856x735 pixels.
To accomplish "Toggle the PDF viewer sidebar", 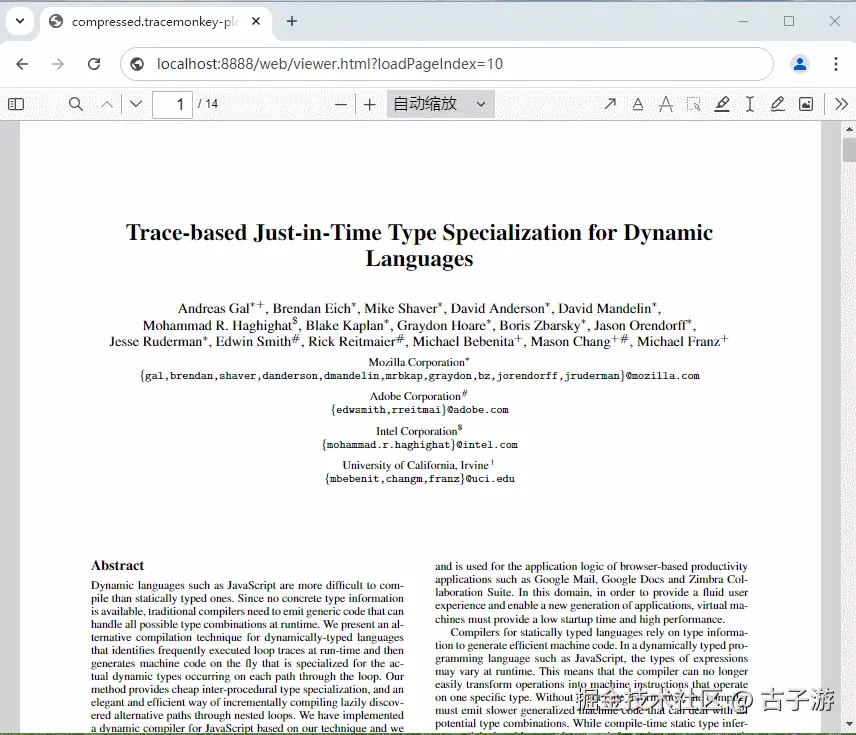I will 16,104.
